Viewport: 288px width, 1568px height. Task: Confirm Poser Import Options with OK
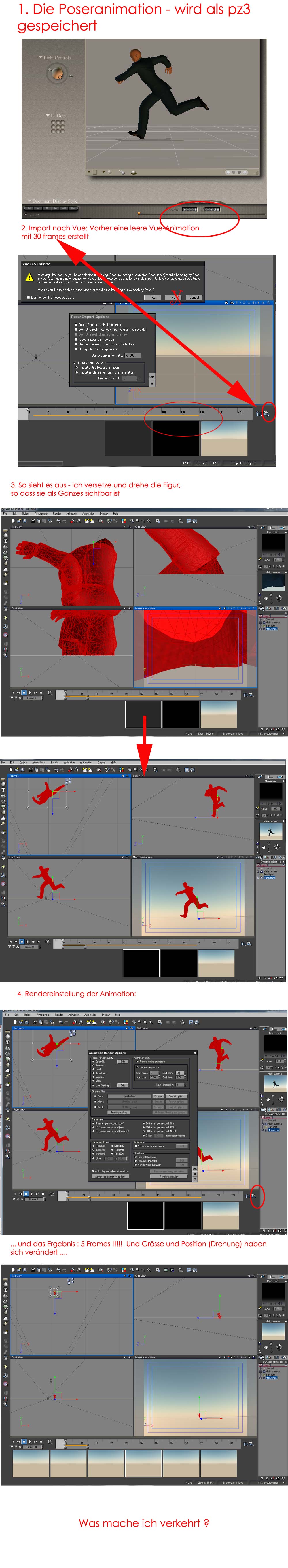point(152,377)
